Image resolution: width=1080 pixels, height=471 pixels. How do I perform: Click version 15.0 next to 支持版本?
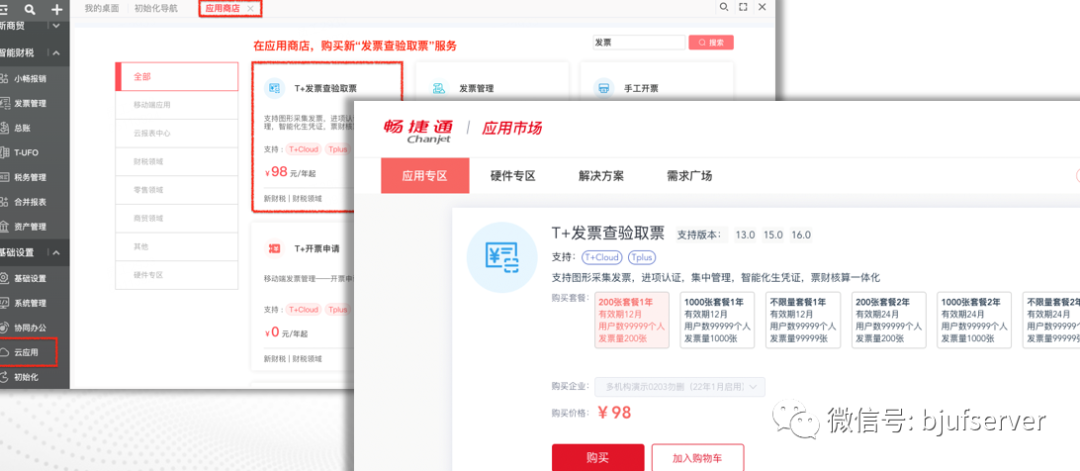773,235
